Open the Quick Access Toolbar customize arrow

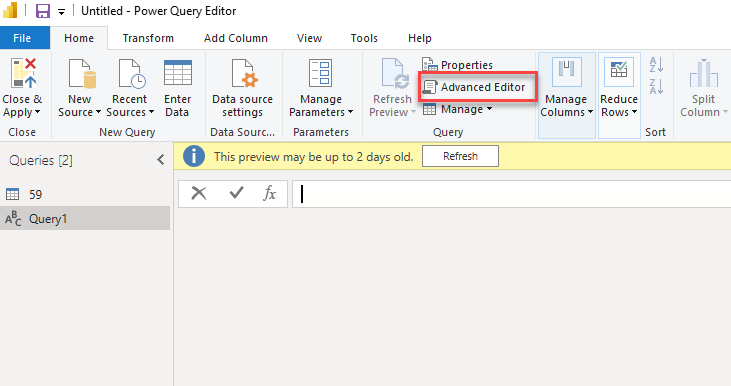[62, 12]
